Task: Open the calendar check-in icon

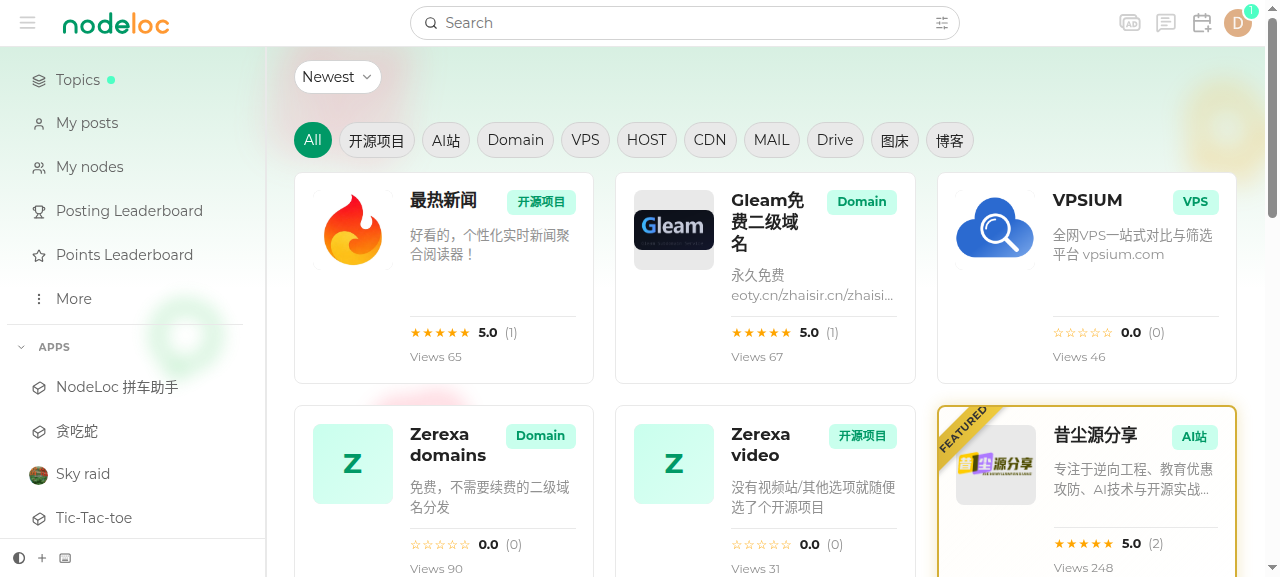Action: coord(1202,23)
